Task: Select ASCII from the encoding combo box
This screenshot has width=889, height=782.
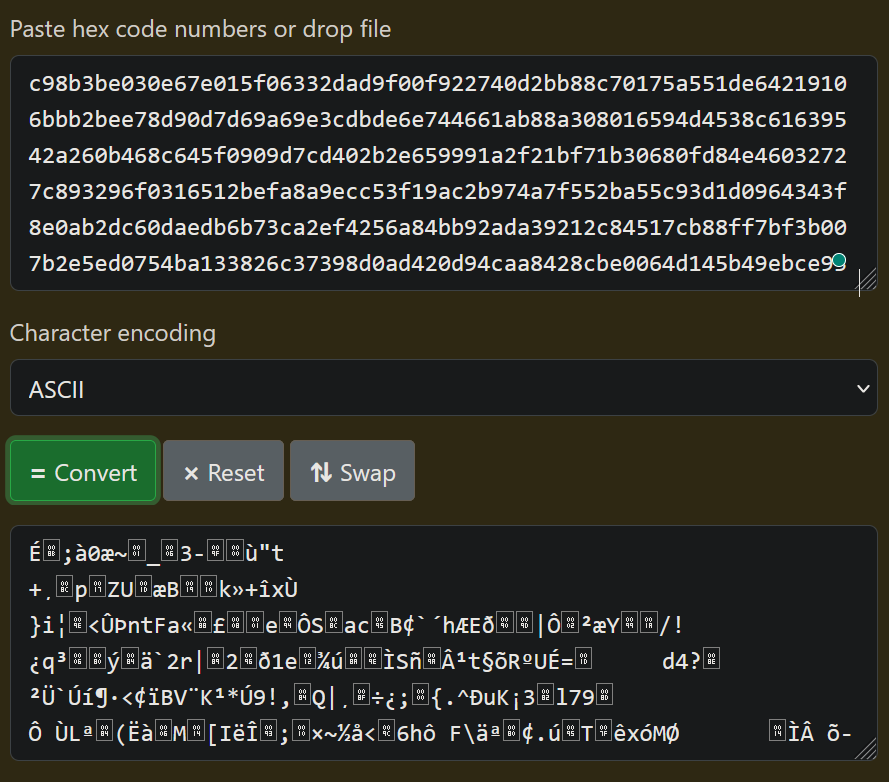Action: [x=444, y=388]
